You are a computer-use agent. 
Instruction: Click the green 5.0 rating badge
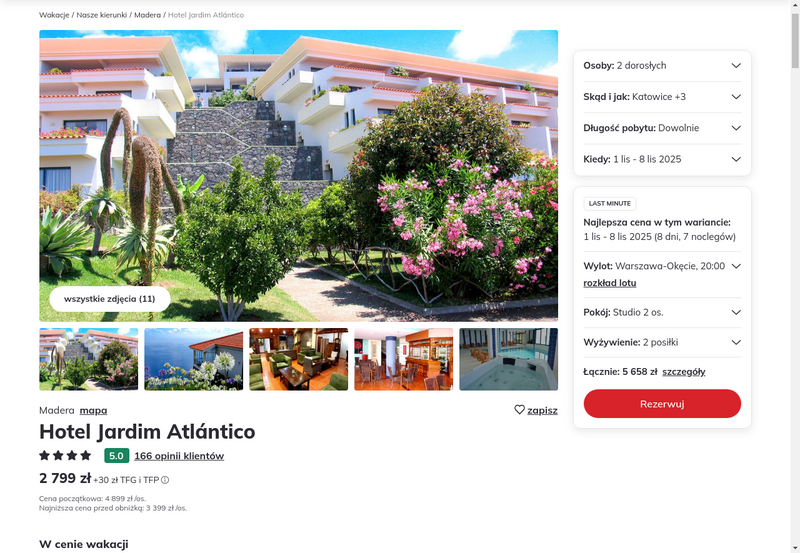point(116,456)
